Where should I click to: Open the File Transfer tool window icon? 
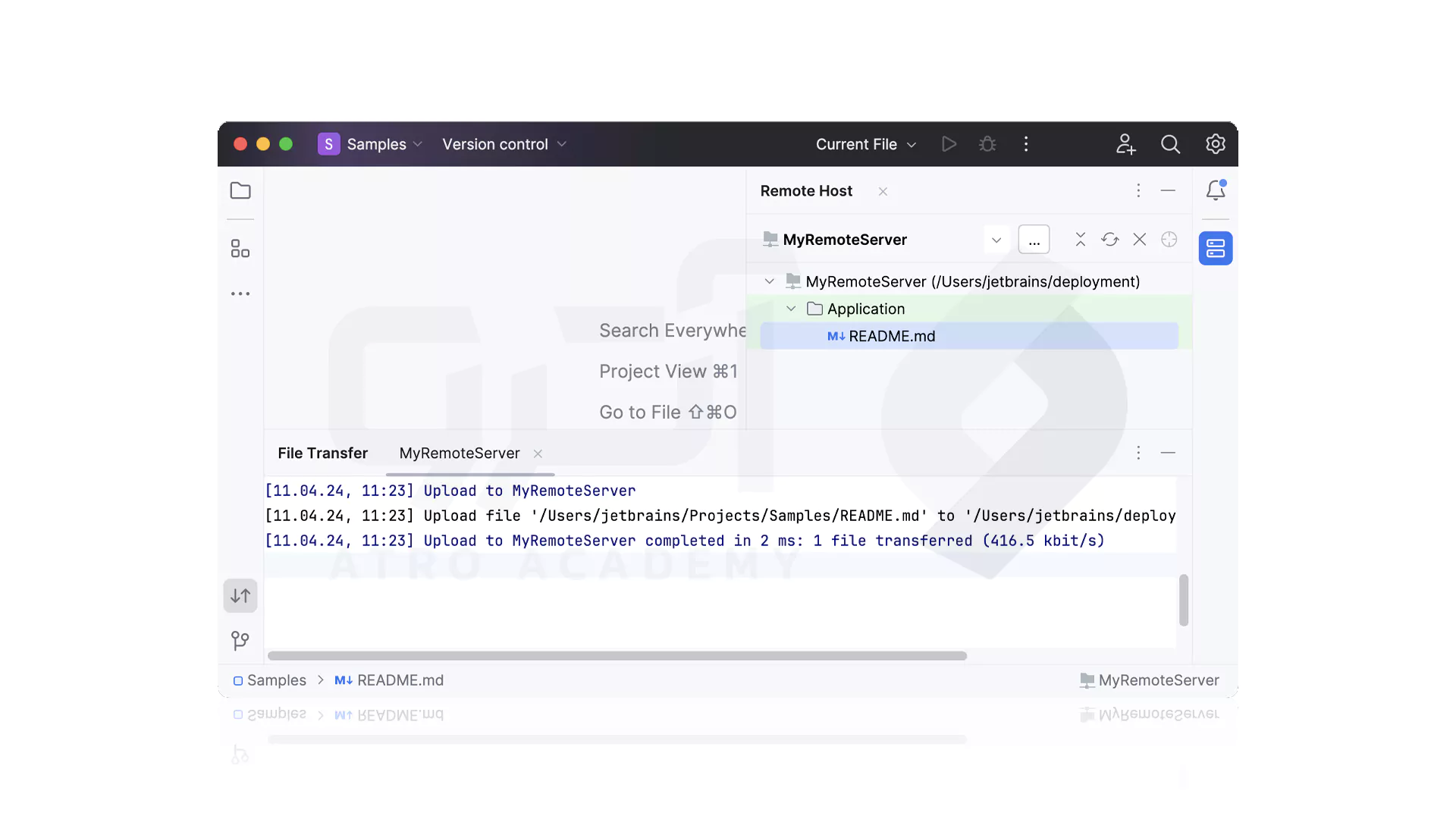point(240,596)
